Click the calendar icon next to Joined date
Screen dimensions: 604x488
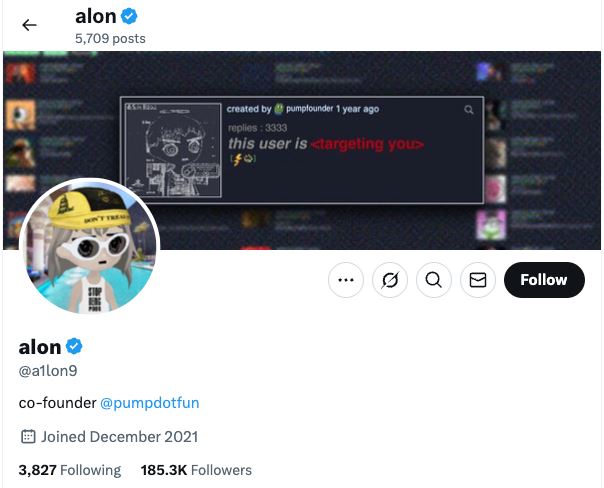[x=28, y=437]
